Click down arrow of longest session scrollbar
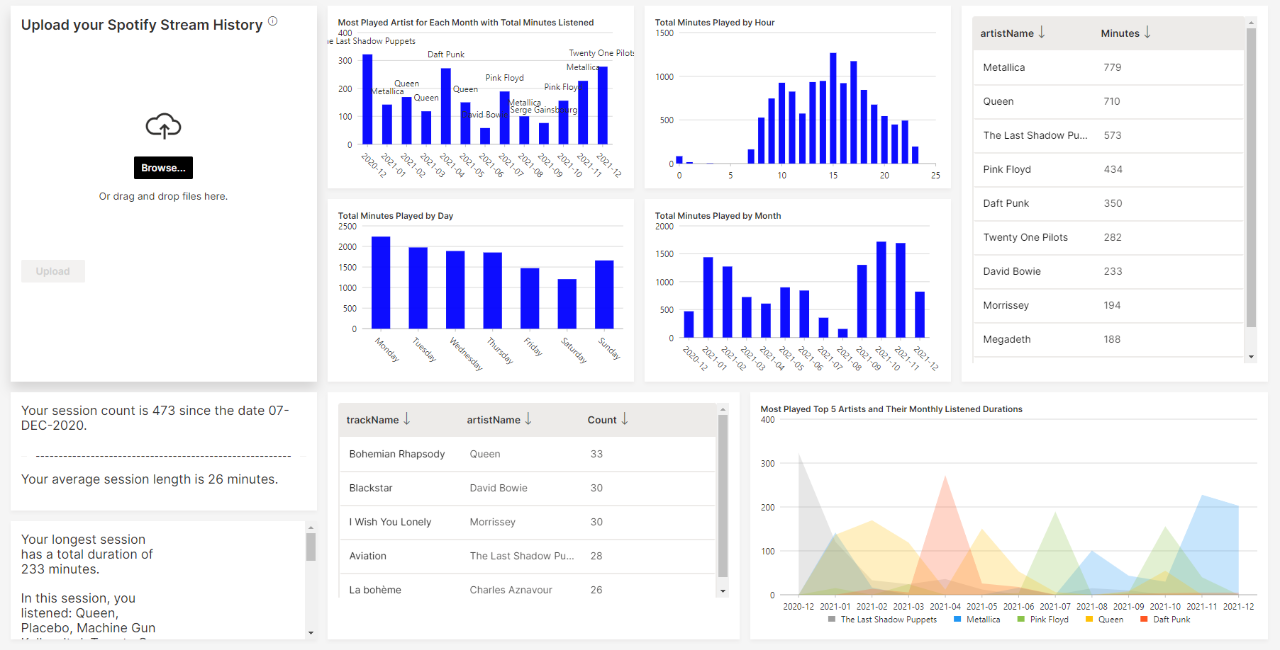The height and width of the screenshot is (650, 1280). pyautogui.click(x=311, y=632)
